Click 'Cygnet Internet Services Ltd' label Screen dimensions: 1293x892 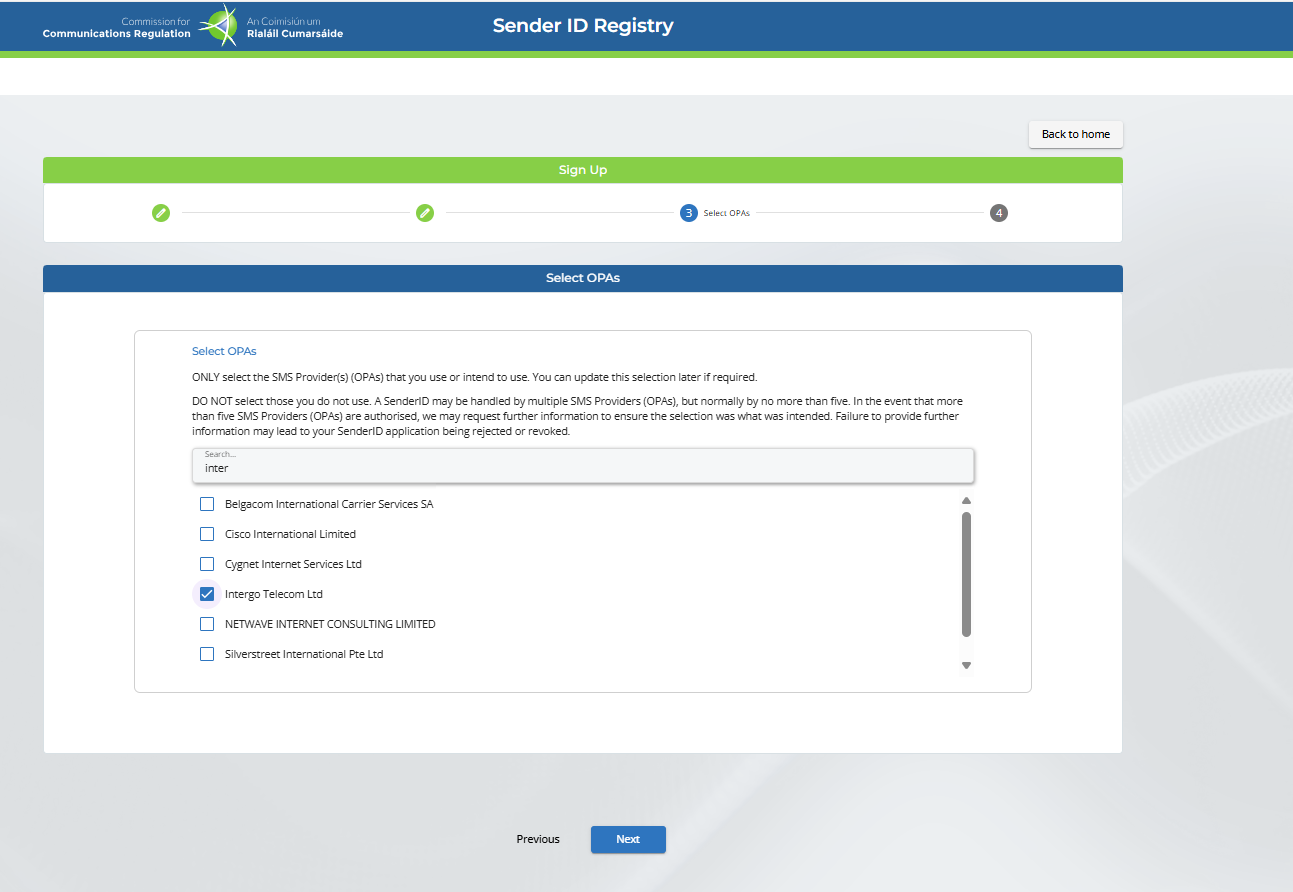click(293, 564)
